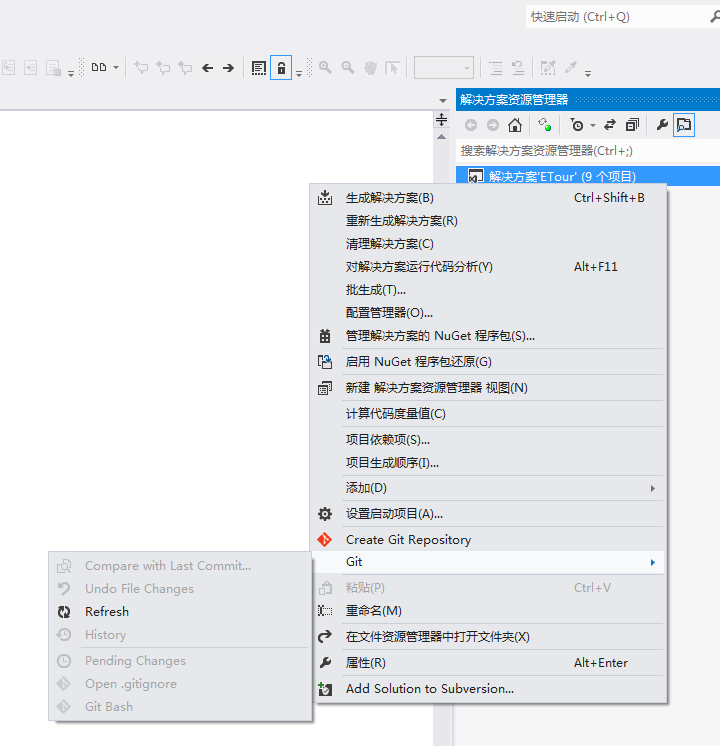Click the right arrow navigate forward icon

click(228, 68)
